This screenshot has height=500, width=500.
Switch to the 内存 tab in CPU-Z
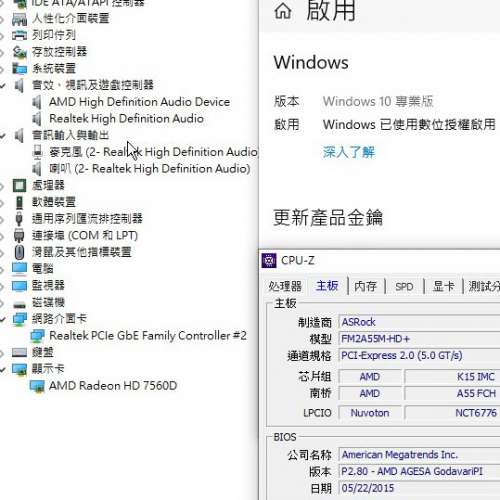pyautogui.click(x=365, y=286)
